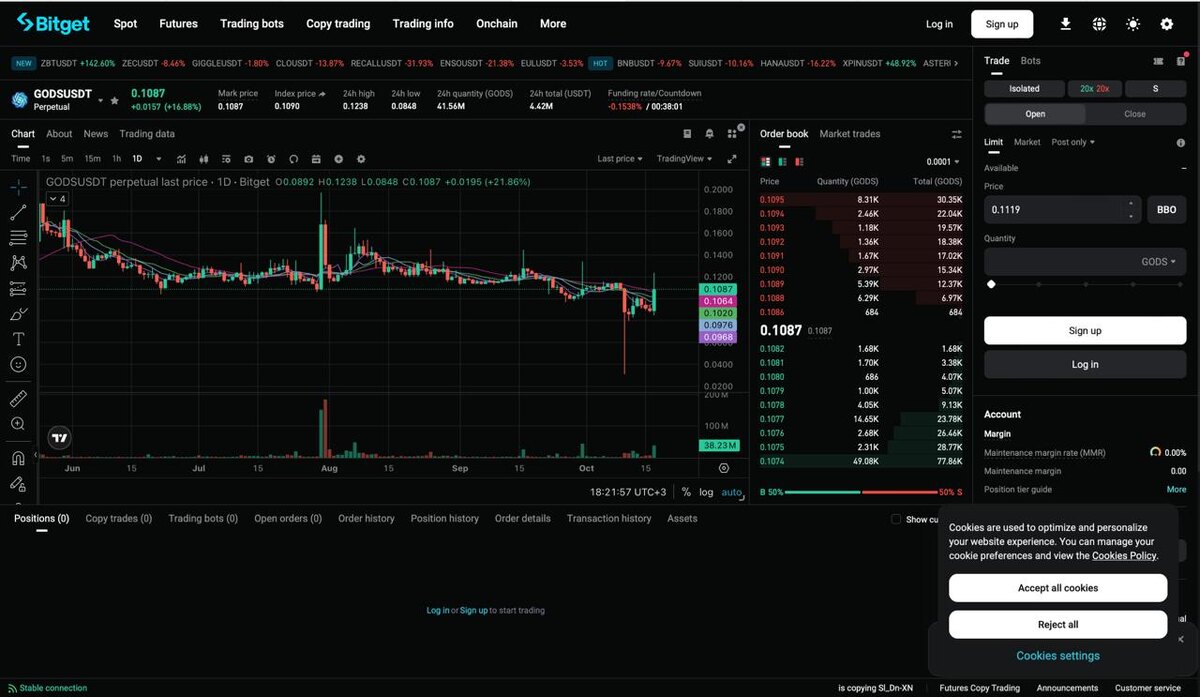This screenshot has width=1200, height=697.
Task: Select the forecast position drawing tool
Action: (x=18, y=289)
